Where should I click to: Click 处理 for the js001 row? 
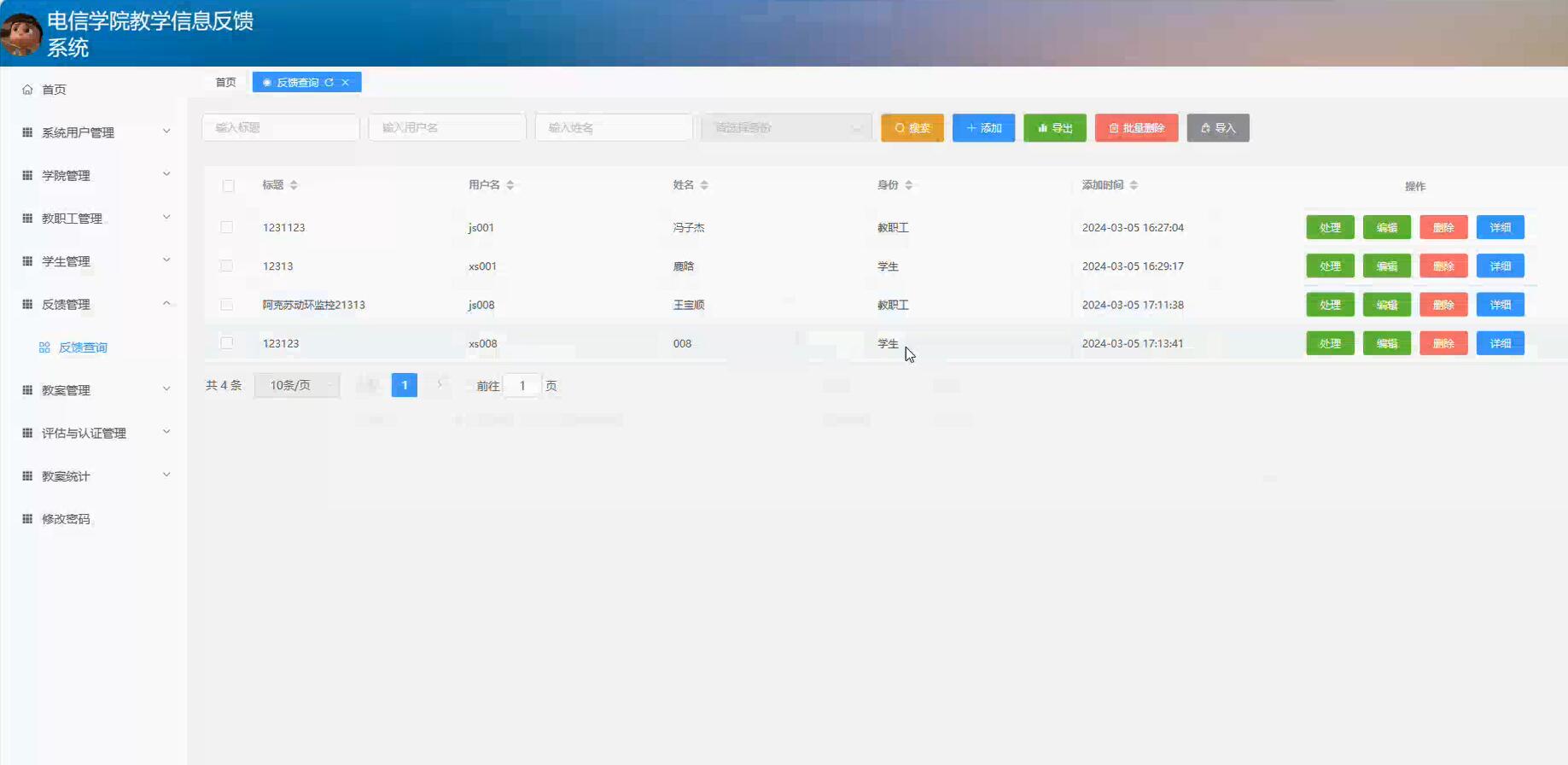pyautogui.click(x=1330, y=227)
